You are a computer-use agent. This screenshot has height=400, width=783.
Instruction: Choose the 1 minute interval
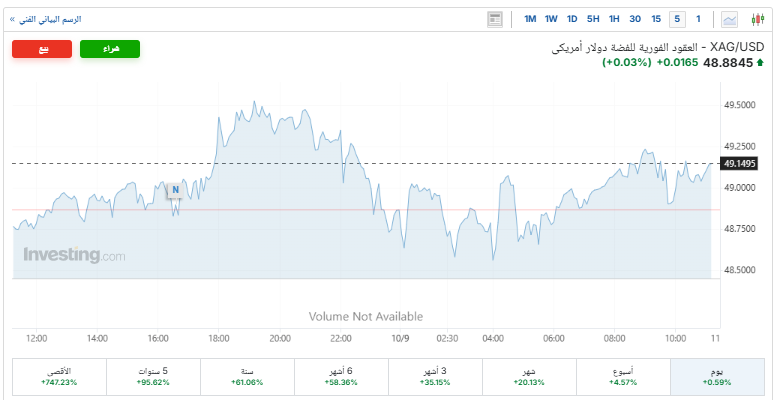698,19
